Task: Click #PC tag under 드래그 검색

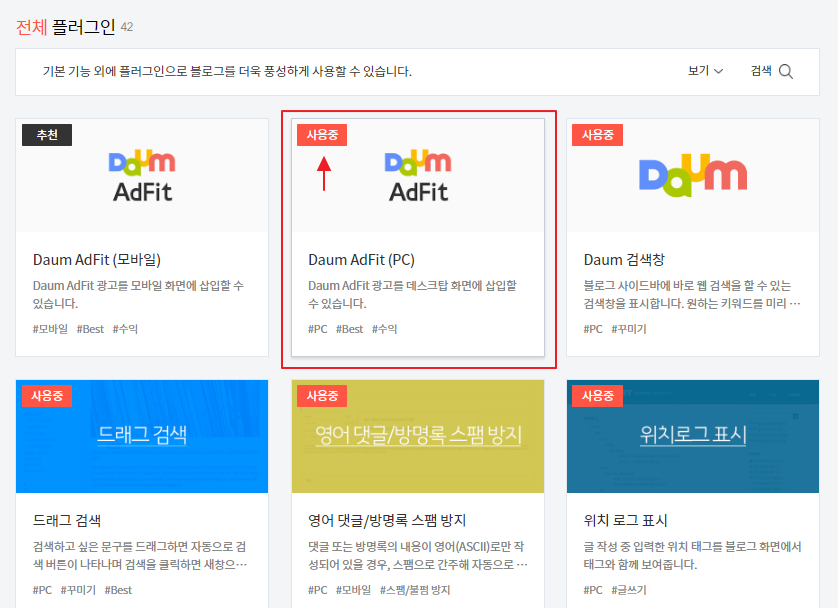Action: pyautogui.click(x=42, y=590)
